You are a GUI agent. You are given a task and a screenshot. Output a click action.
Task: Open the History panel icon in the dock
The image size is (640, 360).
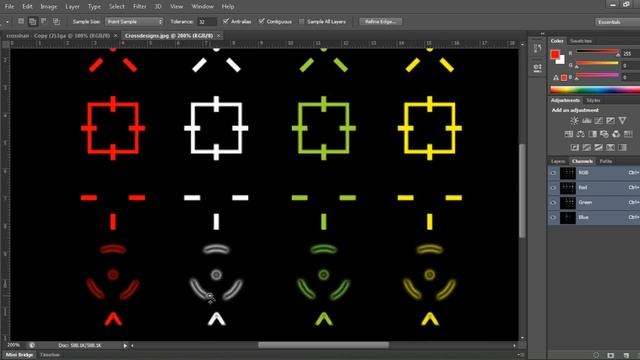[x=537, y=49]
